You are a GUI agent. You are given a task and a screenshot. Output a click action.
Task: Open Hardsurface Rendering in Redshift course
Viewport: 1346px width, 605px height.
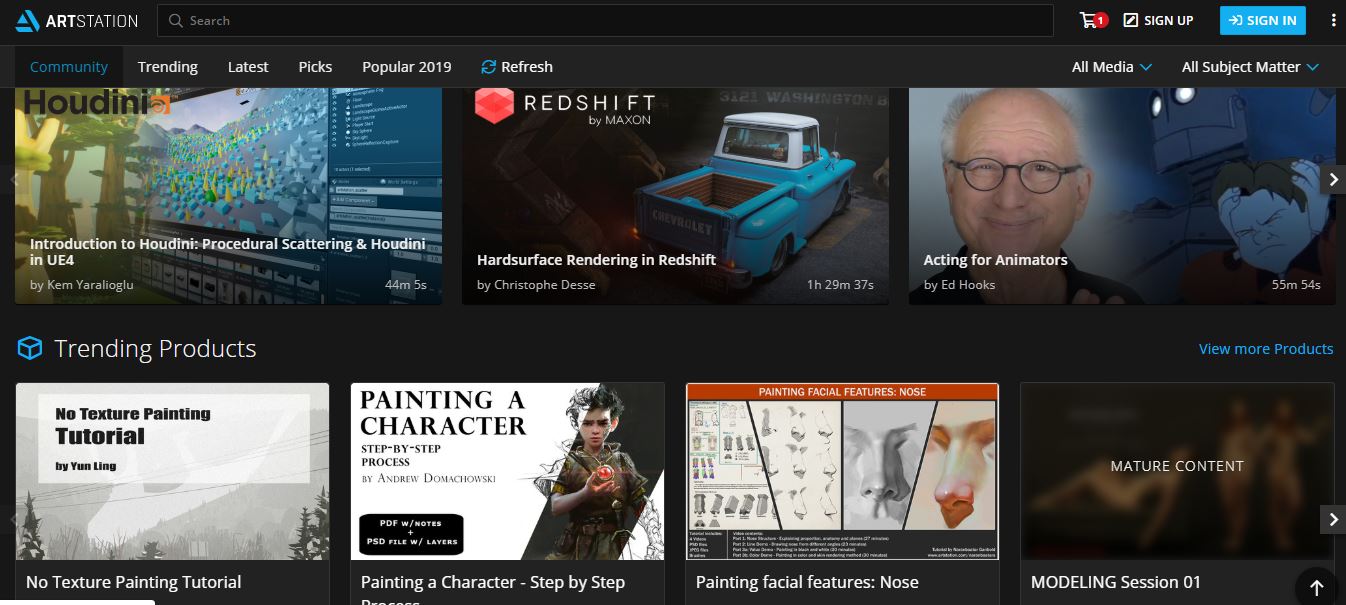click(675, 195)
